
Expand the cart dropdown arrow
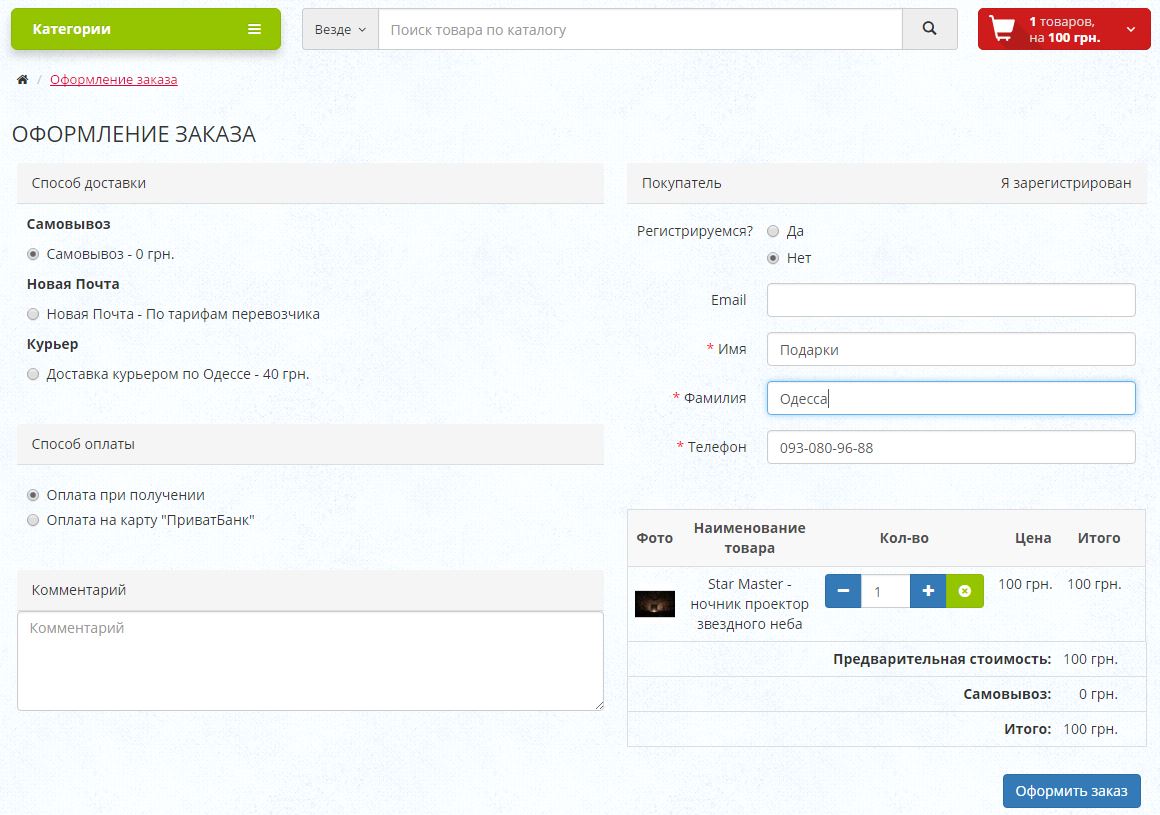coord(1131,29)
